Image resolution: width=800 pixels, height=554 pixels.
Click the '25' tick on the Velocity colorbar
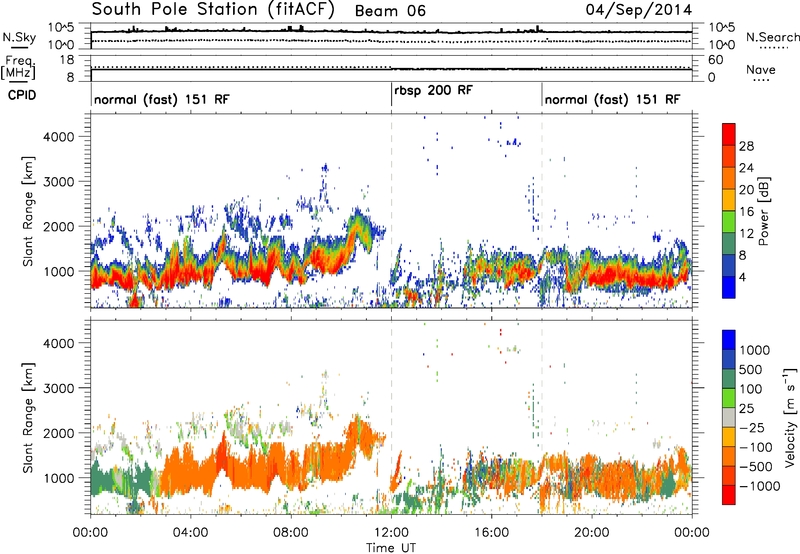tap(746, 408)
